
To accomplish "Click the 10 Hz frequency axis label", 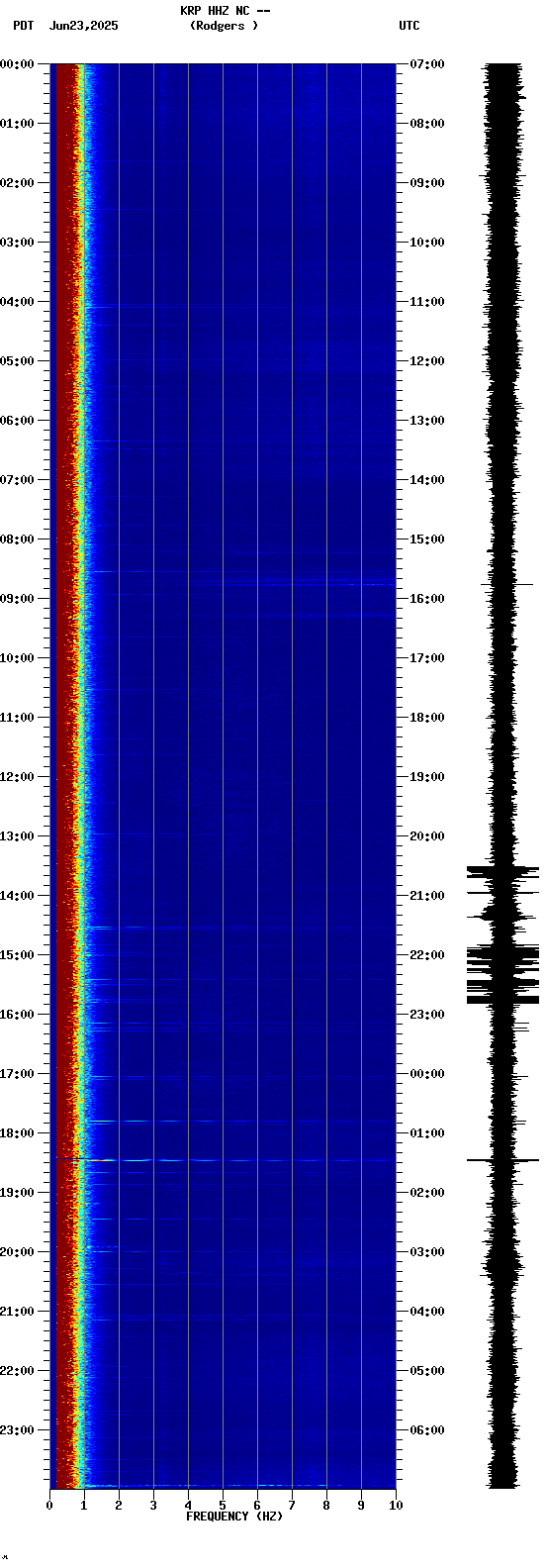I will 396,1506.
